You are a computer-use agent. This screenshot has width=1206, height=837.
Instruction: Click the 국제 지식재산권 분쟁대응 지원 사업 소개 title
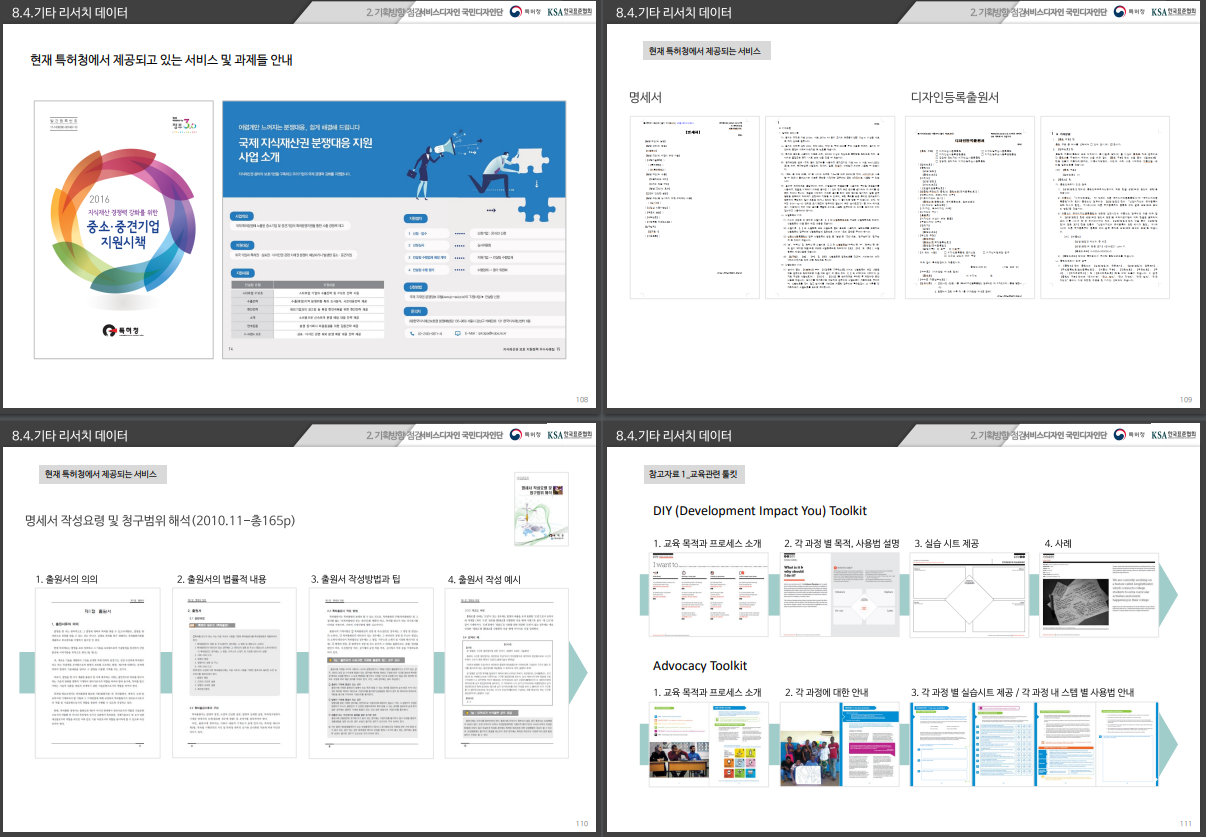click(x=298, y=150)
